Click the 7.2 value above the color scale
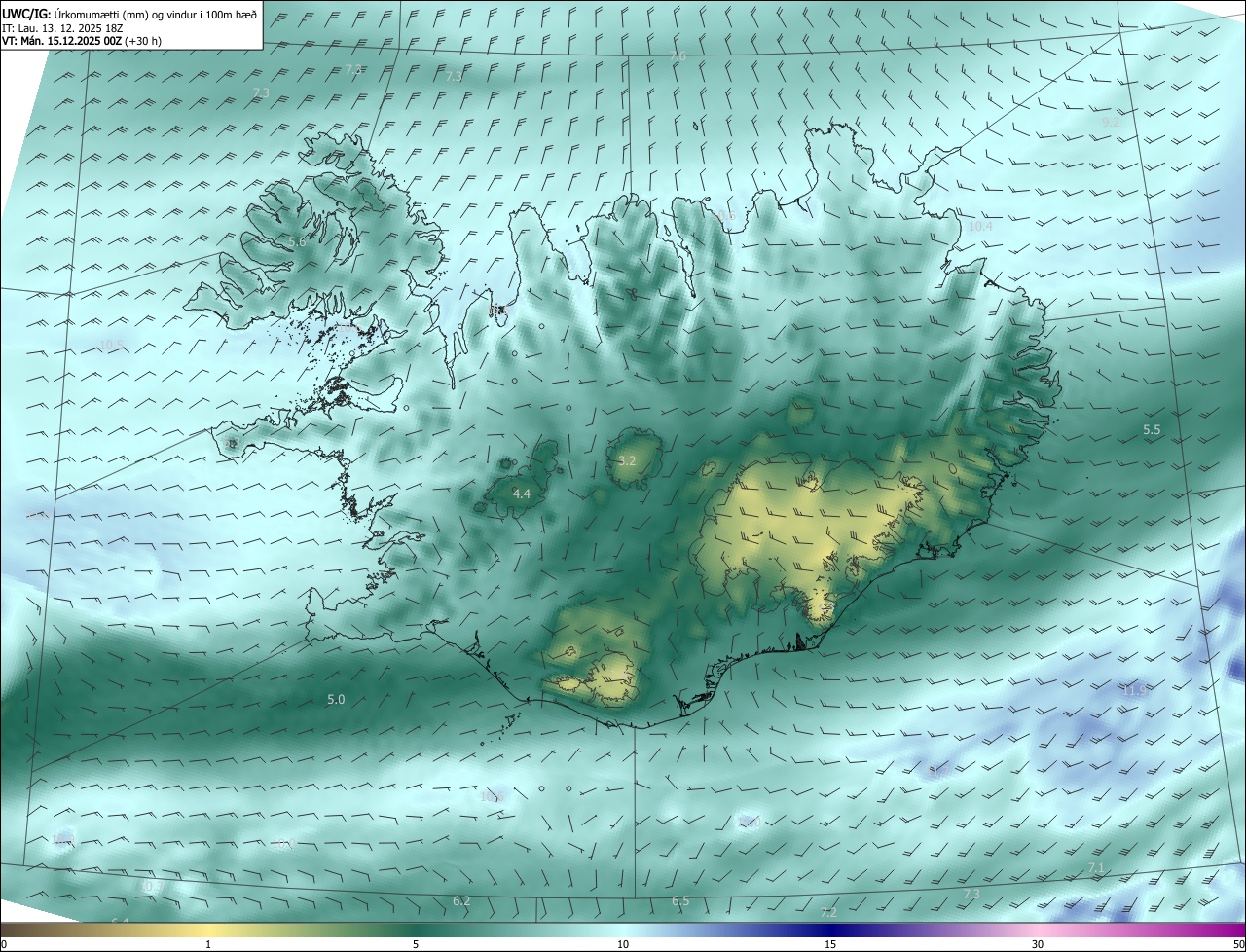 coord(829,913)
